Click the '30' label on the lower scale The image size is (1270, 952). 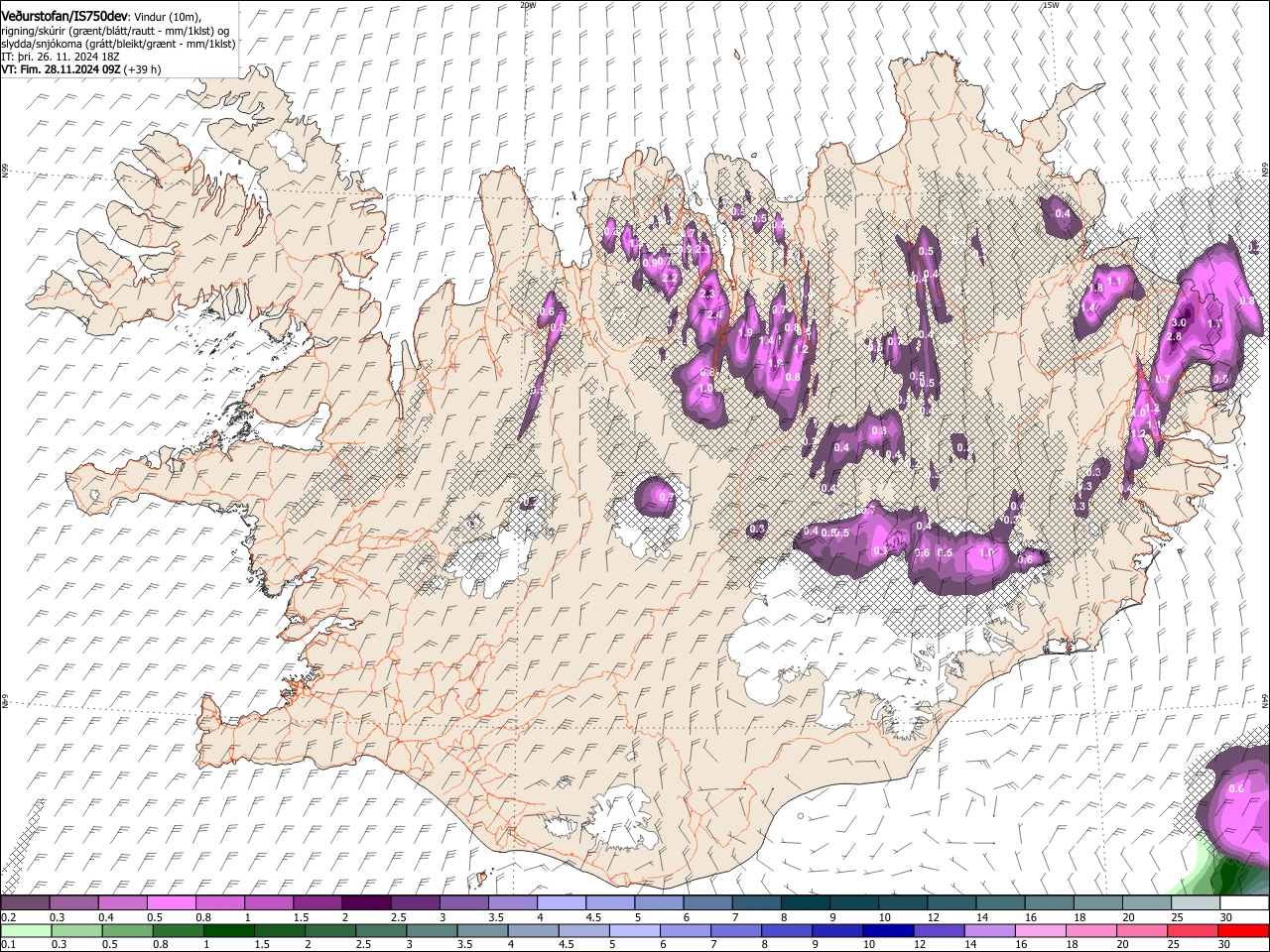tap(1226, 945)
